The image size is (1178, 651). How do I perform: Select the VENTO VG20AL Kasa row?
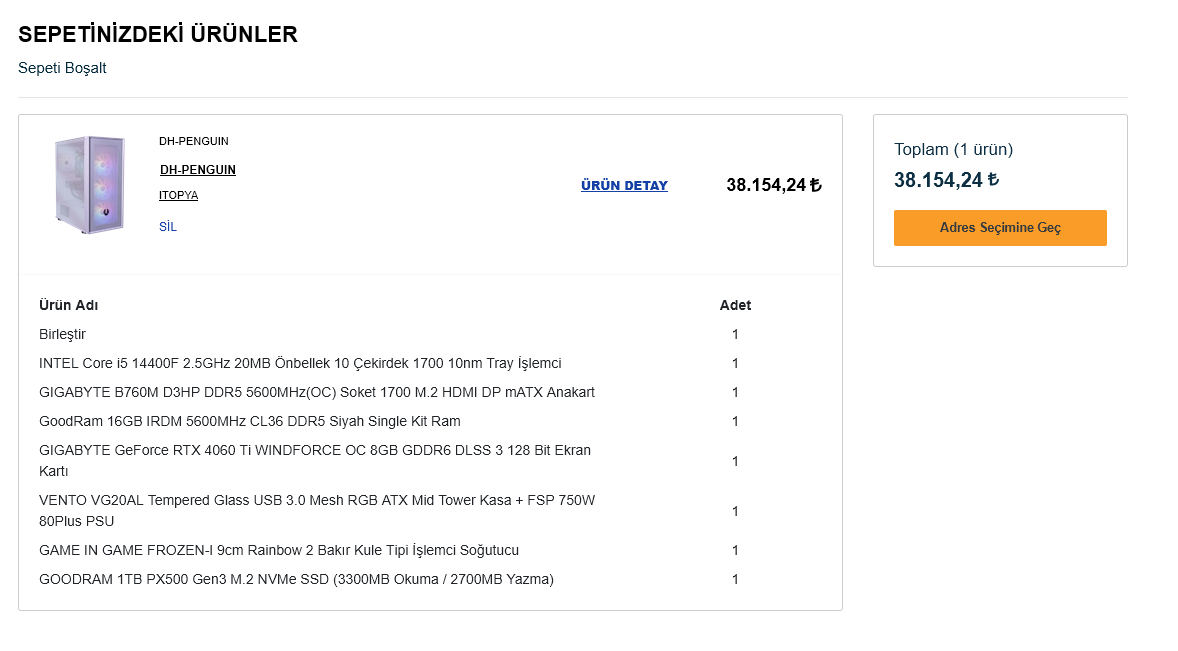pyautogui.click(x=430, y=511)
